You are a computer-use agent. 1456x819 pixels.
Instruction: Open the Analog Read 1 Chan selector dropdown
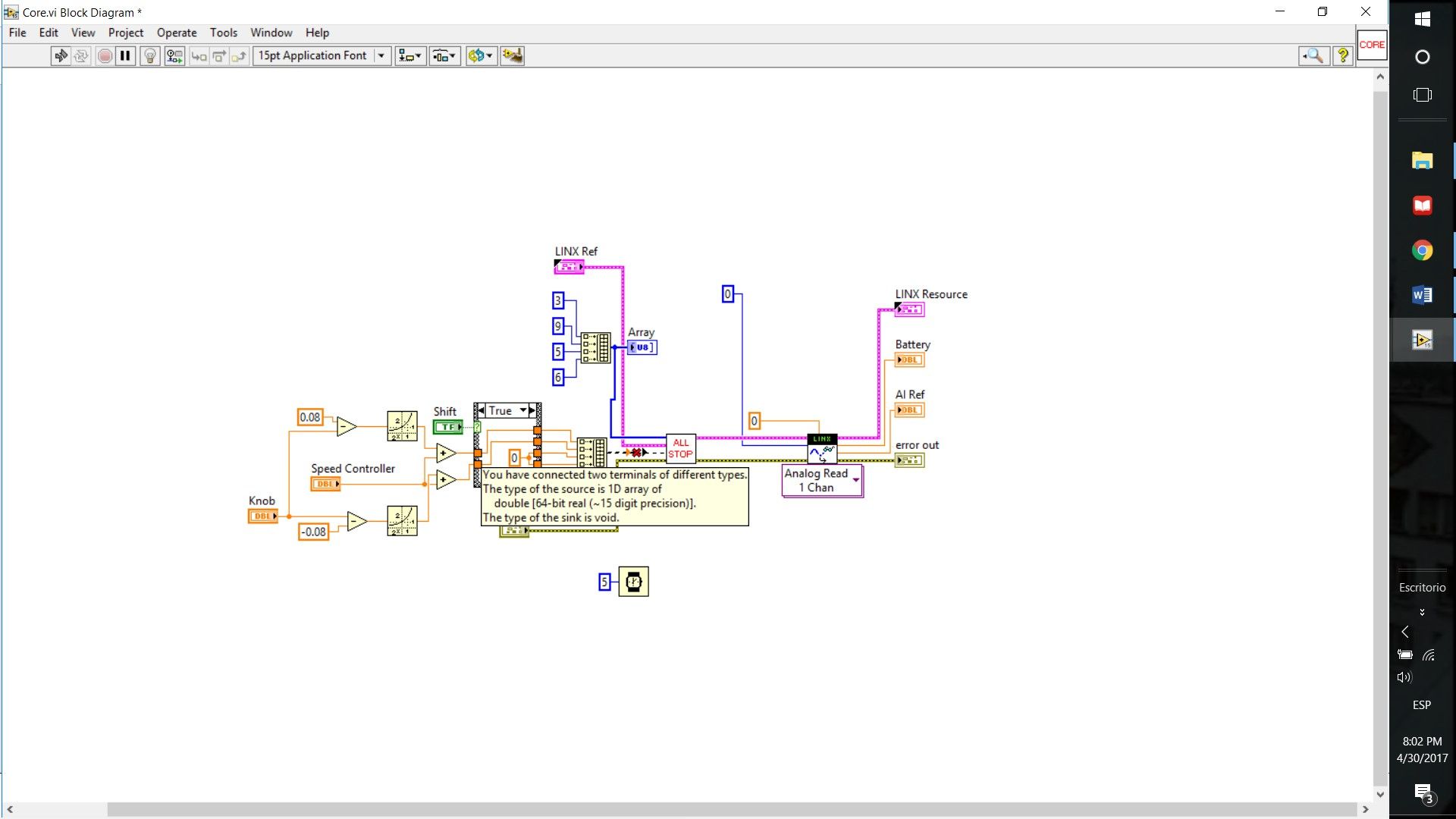click(856, 481)
